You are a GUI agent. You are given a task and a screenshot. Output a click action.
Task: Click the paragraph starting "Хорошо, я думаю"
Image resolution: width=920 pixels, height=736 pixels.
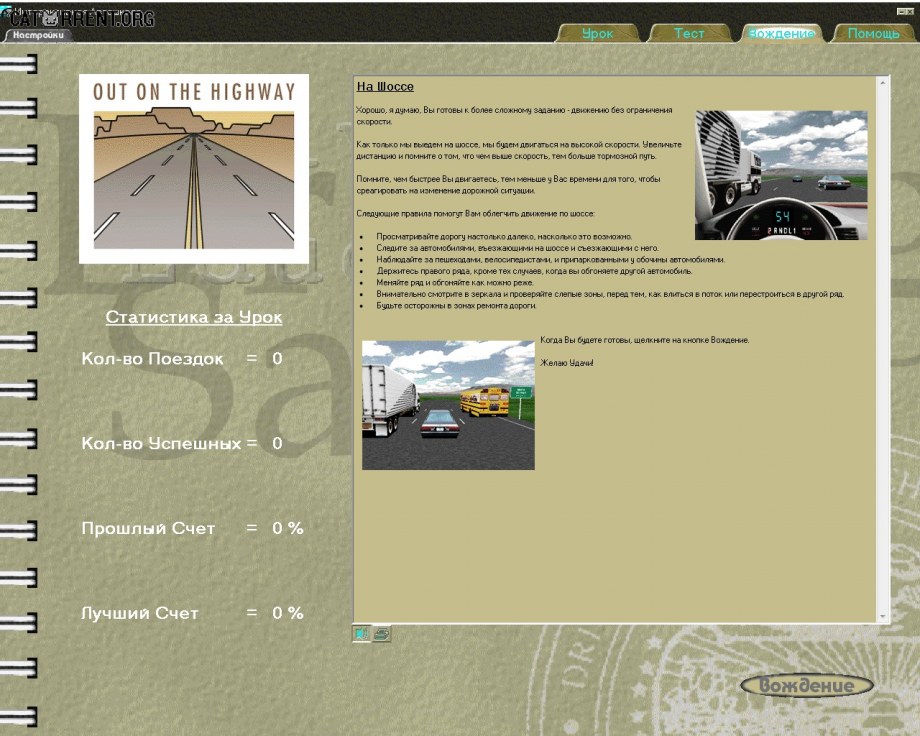(x=514, y=116)
